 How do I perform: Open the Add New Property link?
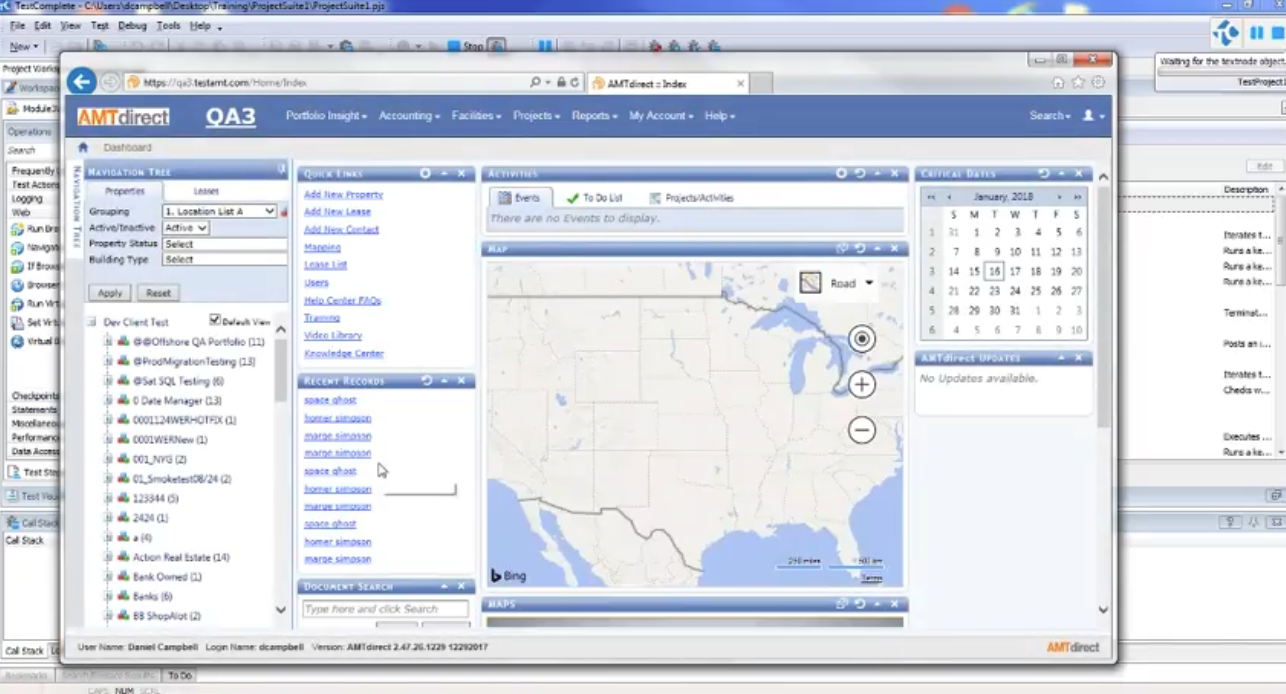click(x=343, y=195)
